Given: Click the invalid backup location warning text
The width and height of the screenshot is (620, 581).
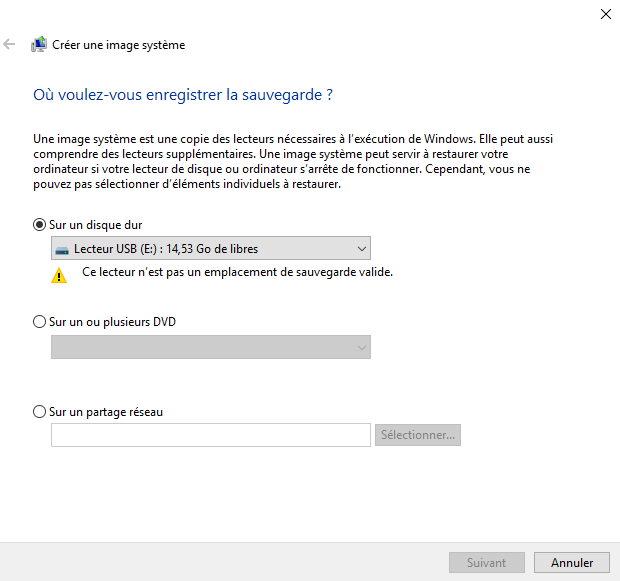Looking at the screenshot, I should click(x=237, y=272).
